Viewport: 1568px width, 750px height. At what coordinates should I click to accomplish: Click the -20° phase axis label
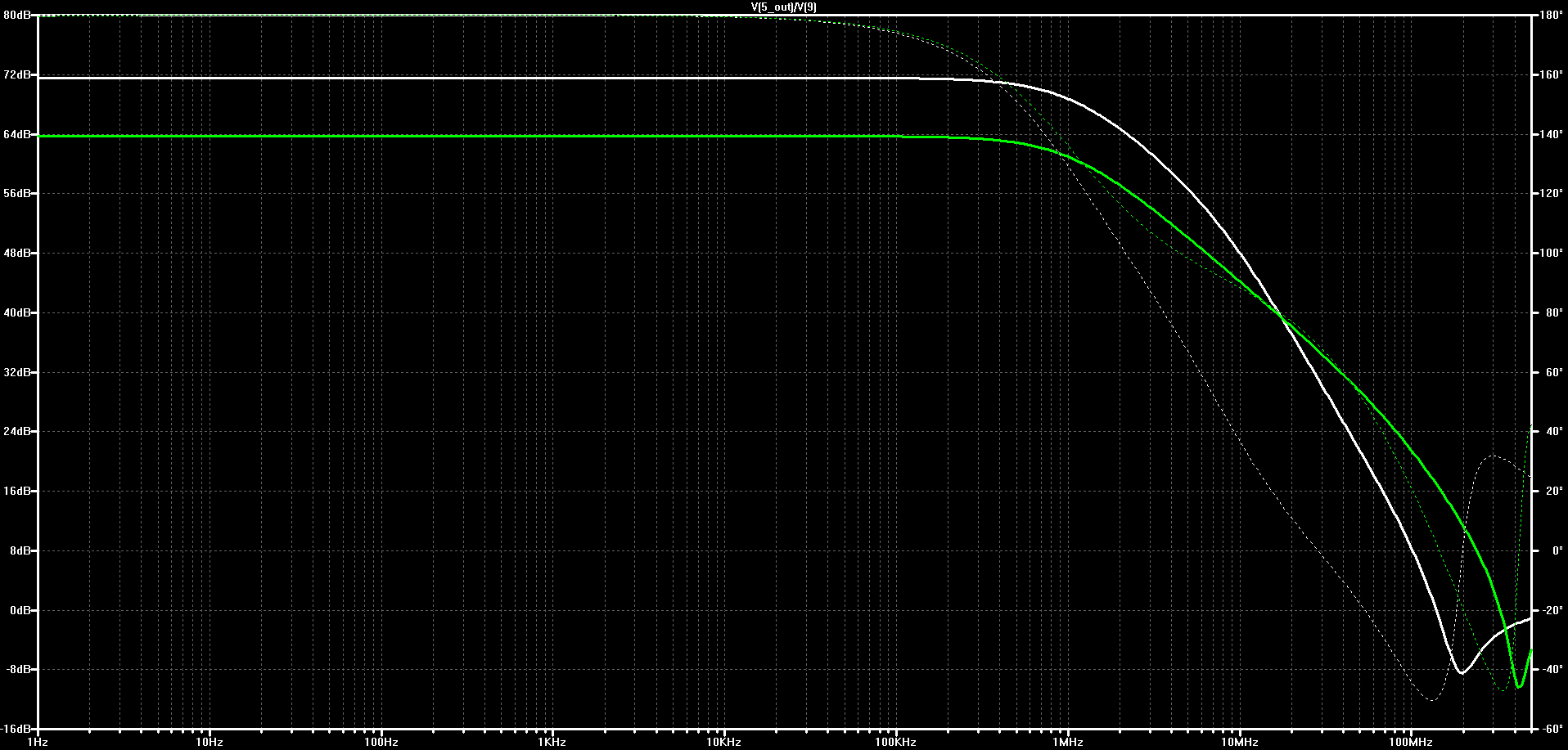tap(1551, 610)
